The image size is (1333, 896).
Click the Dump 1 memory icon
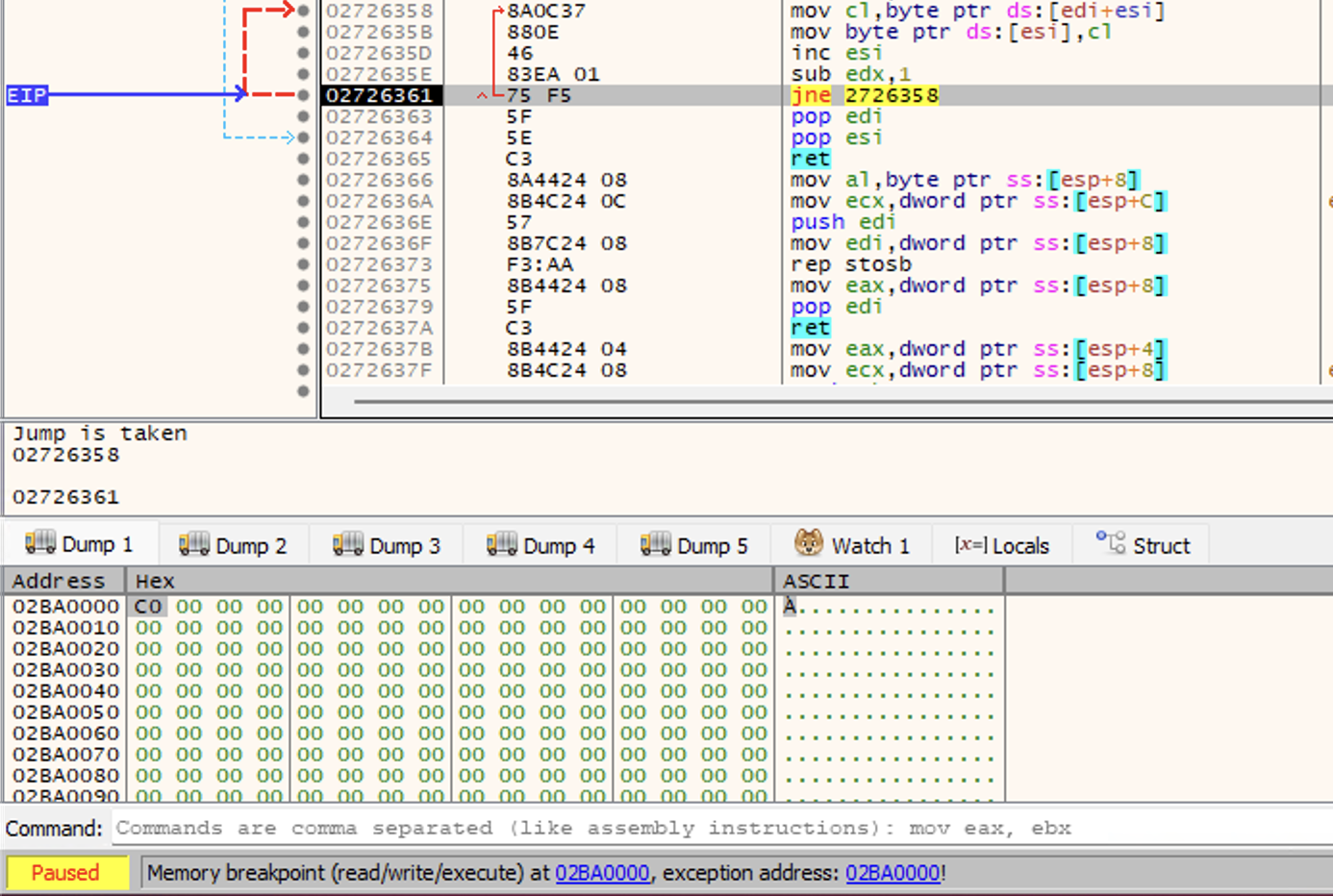(x=39, y=543)
